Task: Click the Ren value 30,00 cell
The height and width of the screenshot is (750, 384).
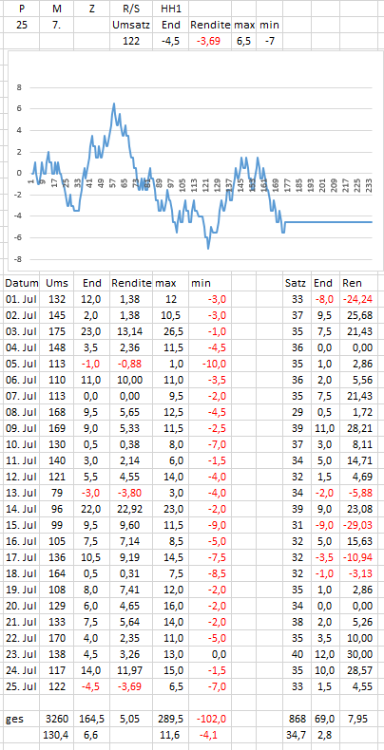Action: [358, 652]
